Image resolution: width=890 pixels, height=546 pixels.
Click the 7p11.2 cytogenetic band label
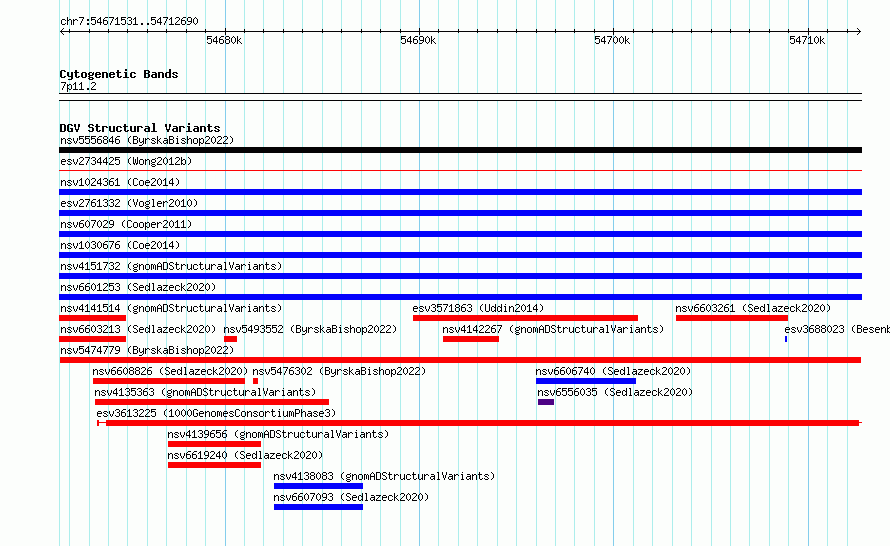point(78,86)
